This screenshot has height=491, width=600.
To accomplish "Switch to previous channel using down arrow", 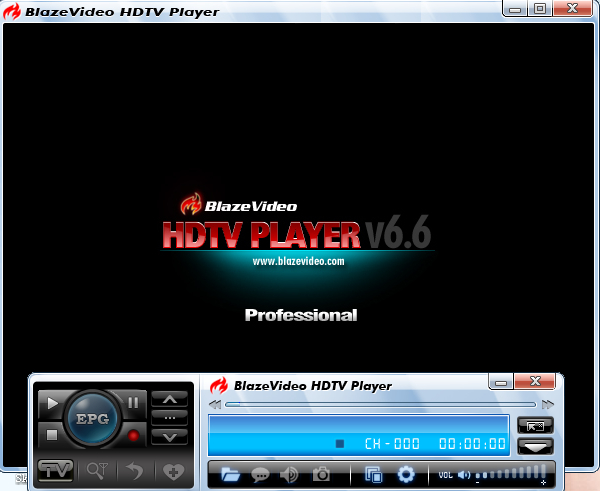I will [x=169, y=436].
